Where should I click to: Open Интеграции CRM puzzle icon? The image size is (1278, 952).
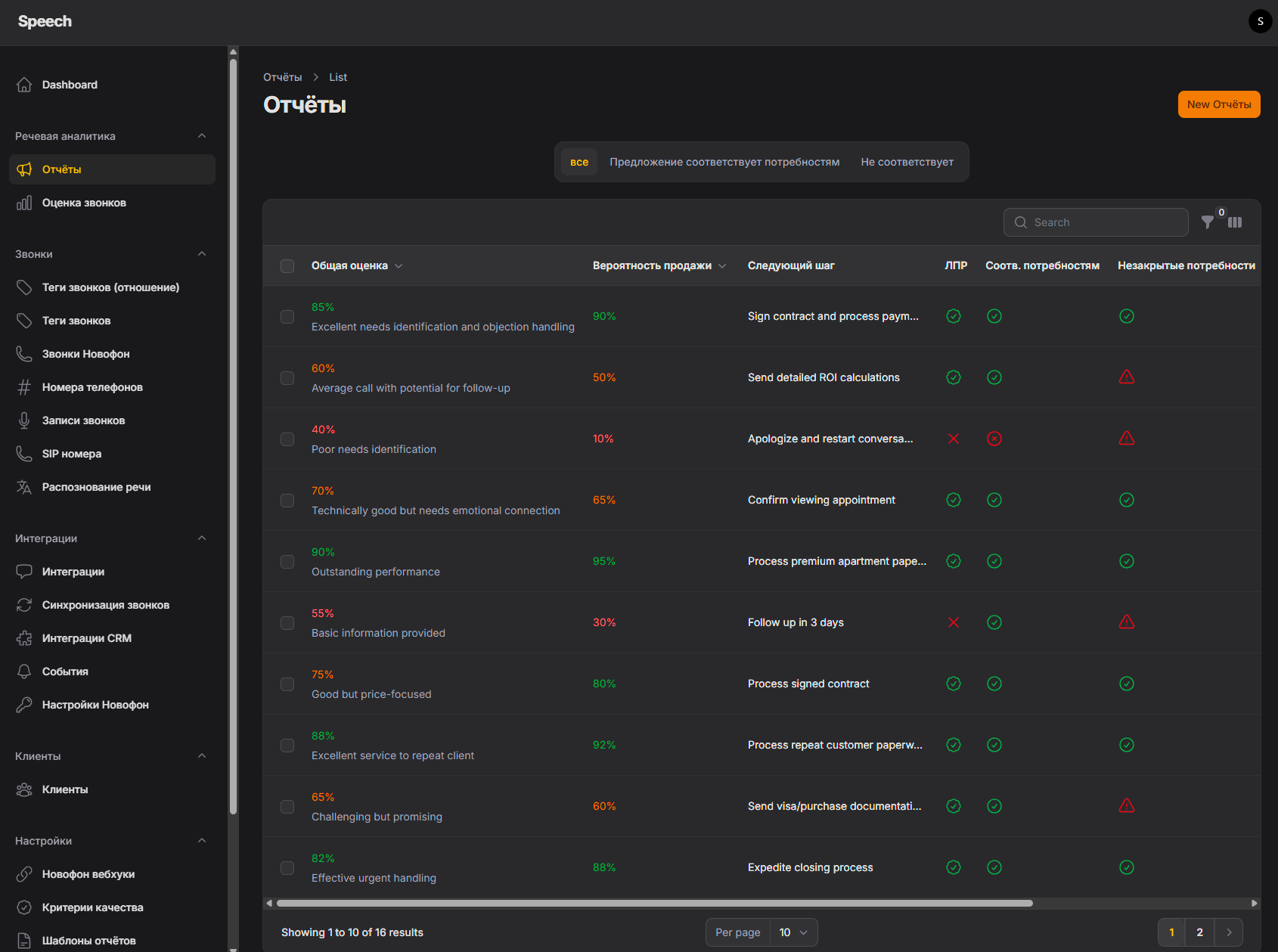click(24, 638)
